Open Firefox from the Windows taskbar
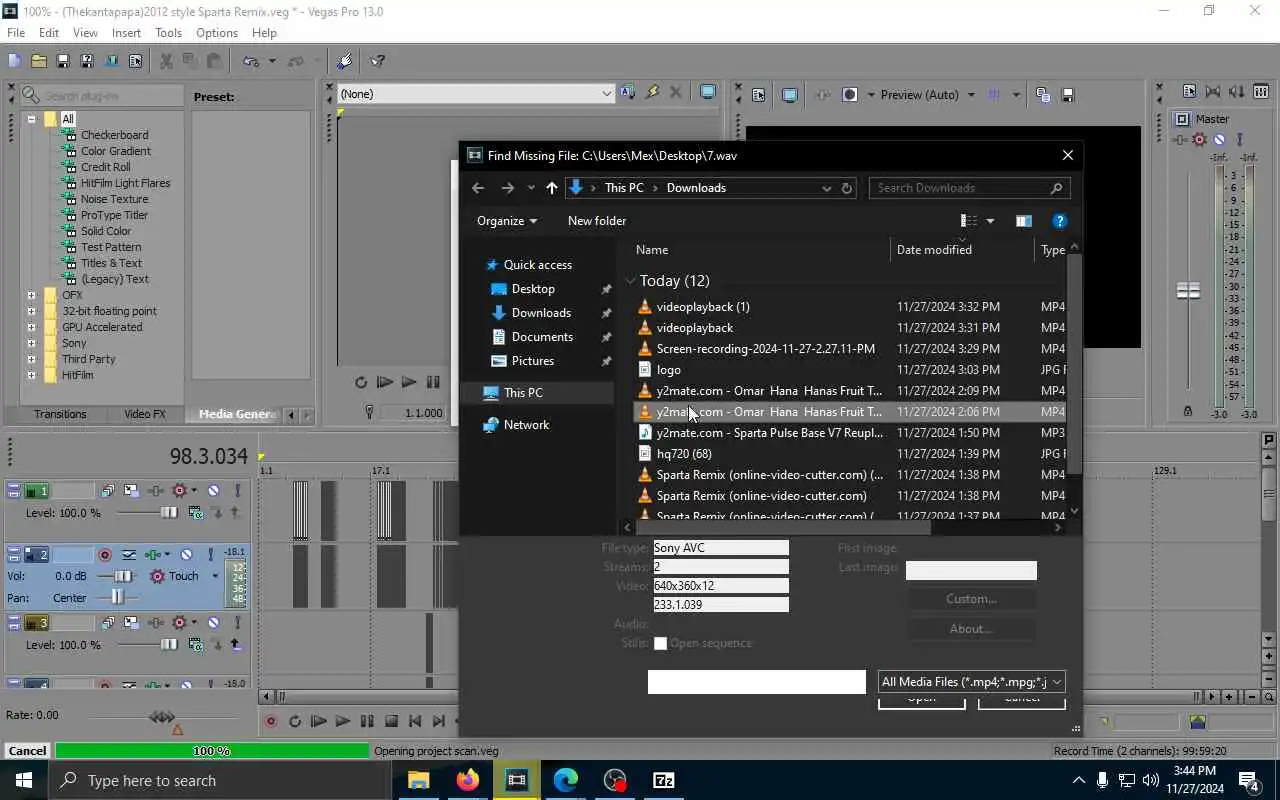1280x800 pixels. click(x=467, y=780)
